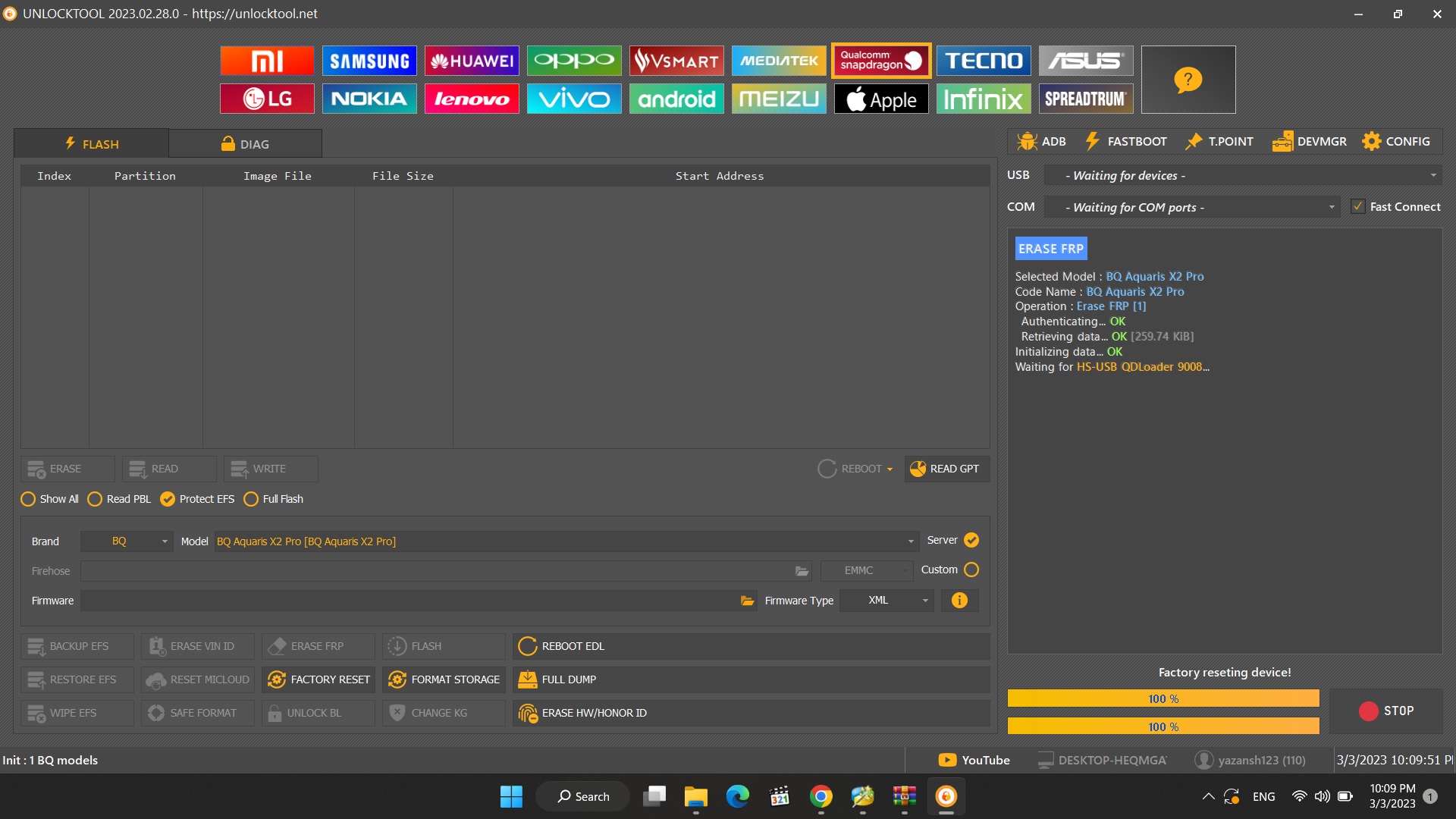Select the Apple brand logo
The height and width of the screenshot is (819, 1456).
point(881,99)
